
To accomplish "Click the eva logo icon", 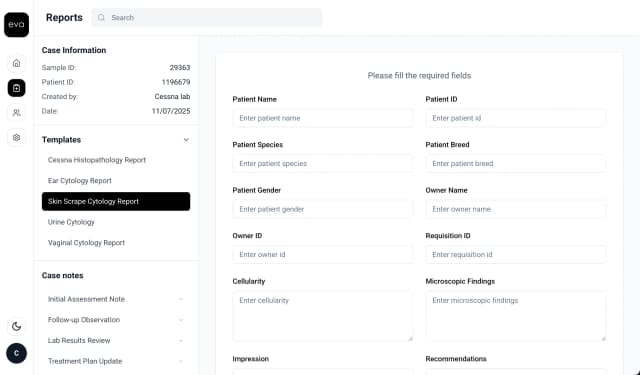I will pyautogui.click(x=16, y=24).
